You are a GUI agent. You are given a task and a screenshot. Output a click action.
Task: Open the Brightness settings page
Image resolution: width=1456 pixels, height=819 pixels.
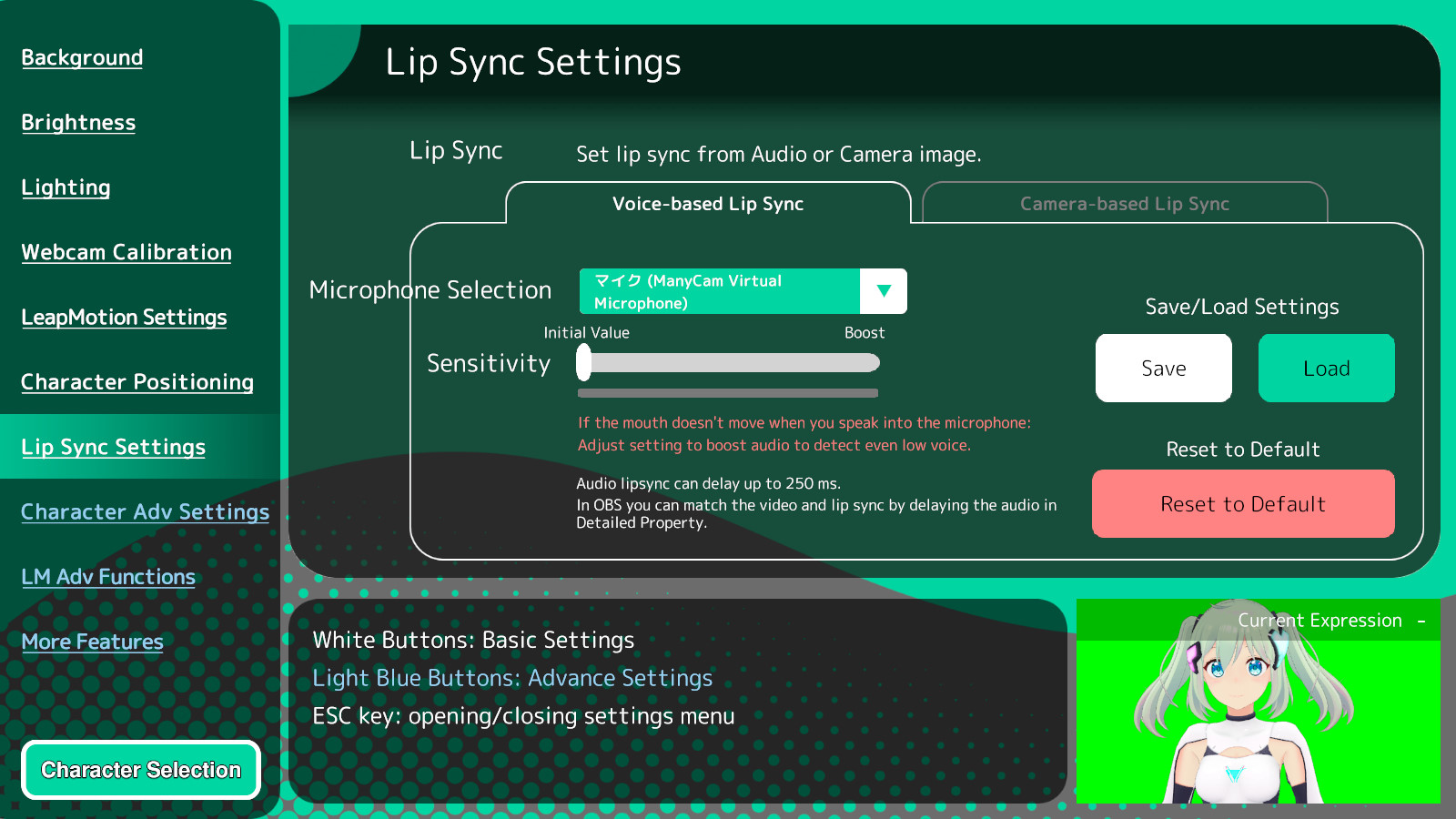click(x=78, y=123)
